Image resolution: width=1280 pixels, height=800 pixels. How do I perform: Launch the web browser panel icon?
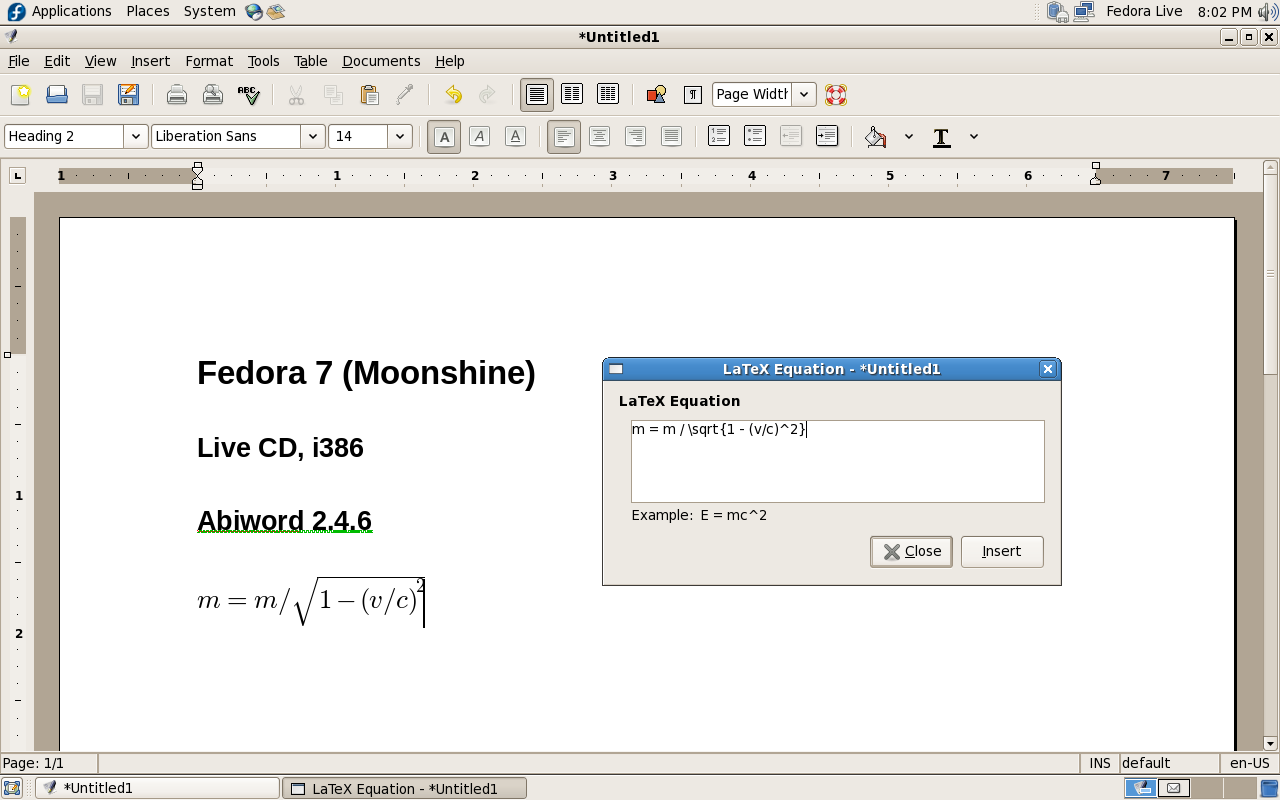click(x=254, y=12)
